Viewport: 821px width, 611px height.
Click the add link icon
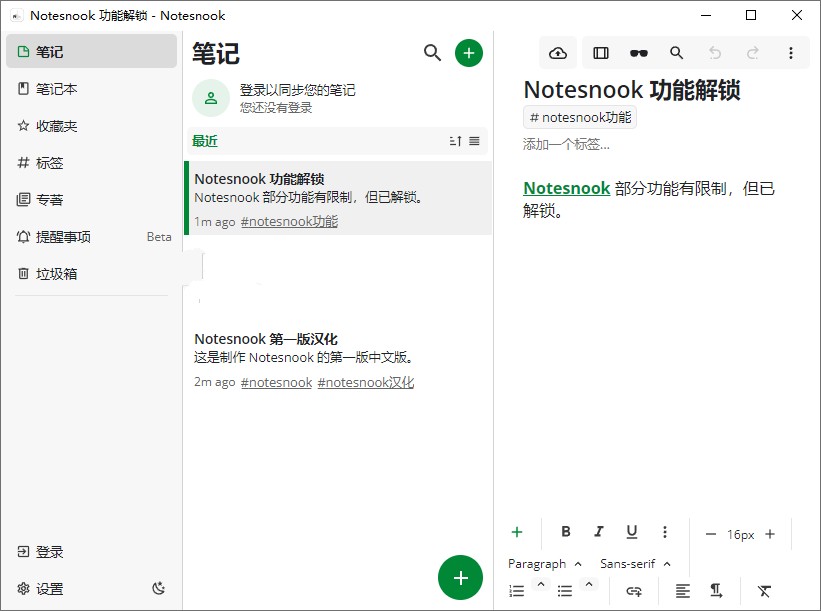tap(634, 591)
